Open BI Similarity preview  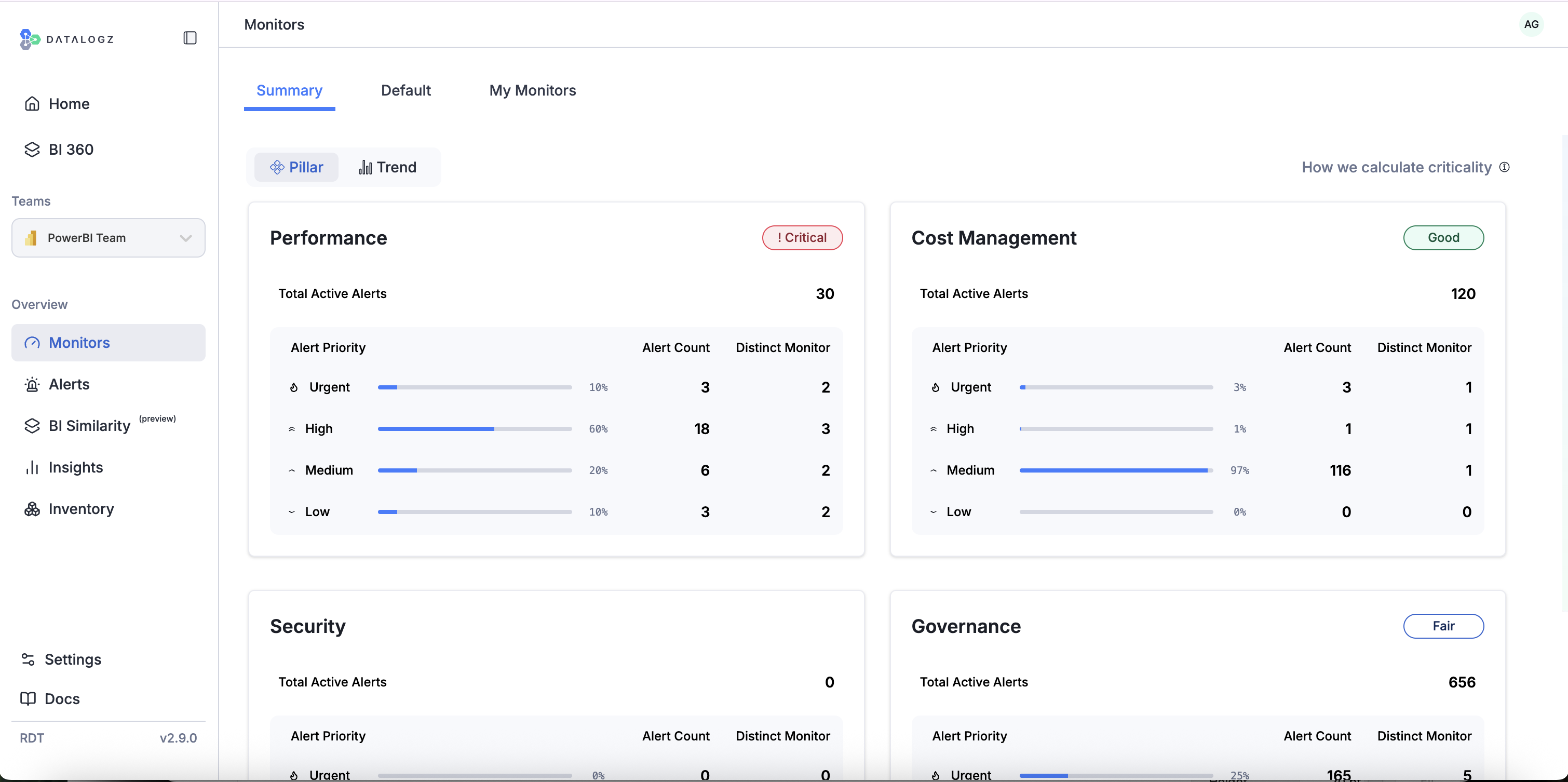click(89, 426)
